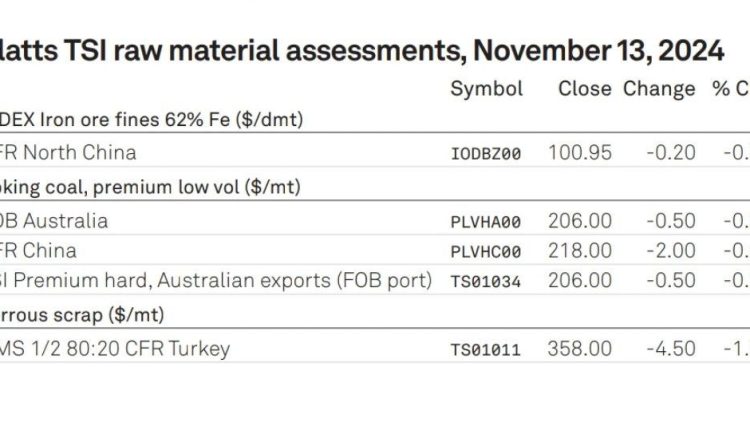The width and height of the screenshot is (750, 430).
Task: Select symbol PLVHC00
Action: pos(485,252)
